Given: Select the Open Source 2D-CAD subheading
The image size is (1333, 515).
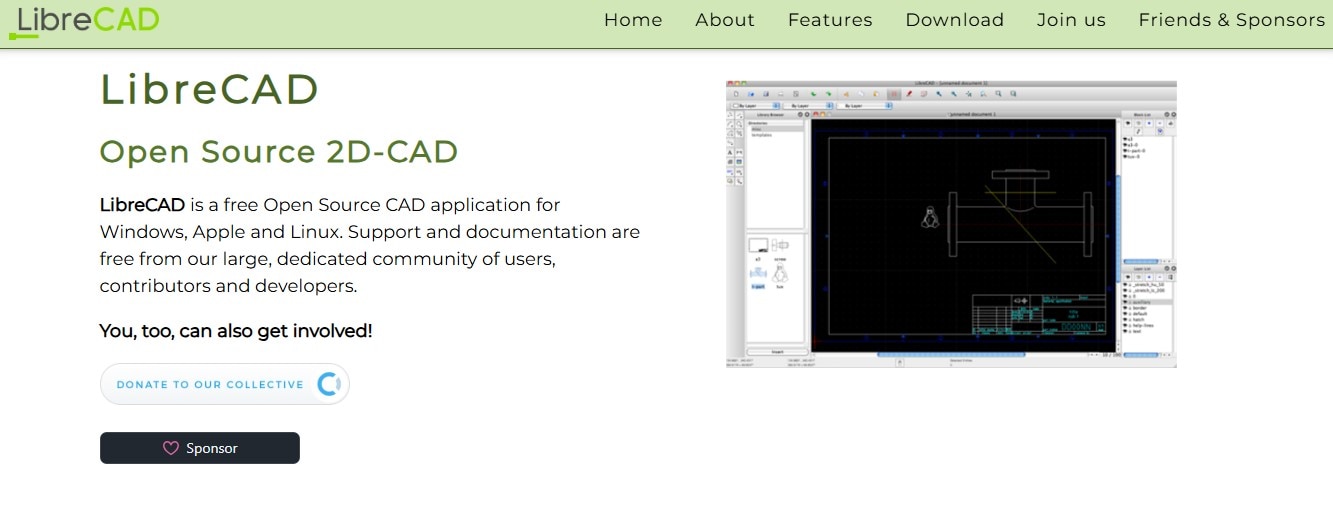Looking at the screenshot, I should tap(279, 152).
